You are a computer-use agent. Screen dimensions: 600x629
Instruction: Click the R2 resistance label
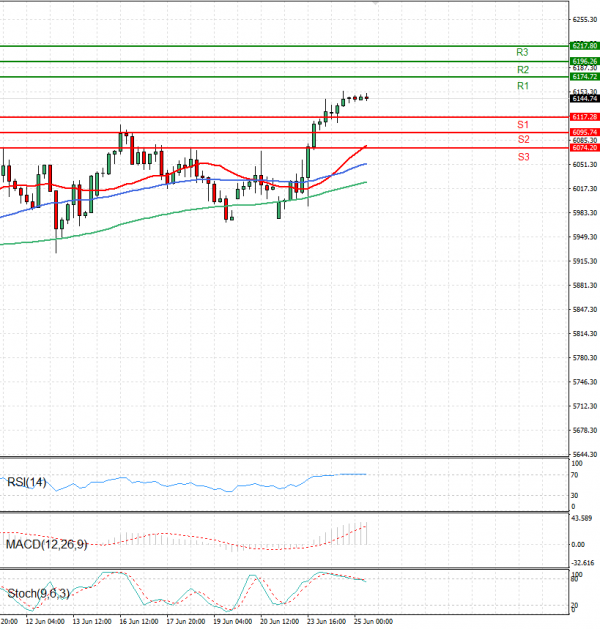pos(523,70)
